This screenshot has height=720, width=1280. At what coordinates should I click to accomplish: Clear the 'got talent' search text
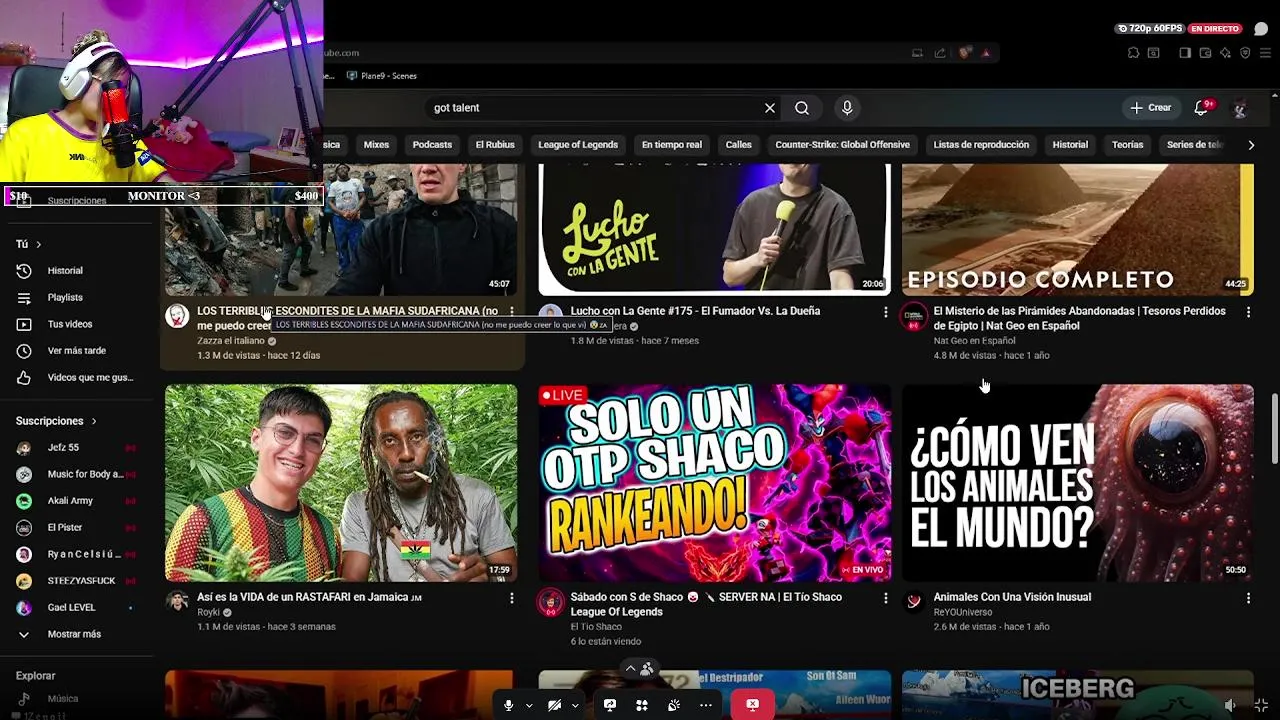(770, 108)
